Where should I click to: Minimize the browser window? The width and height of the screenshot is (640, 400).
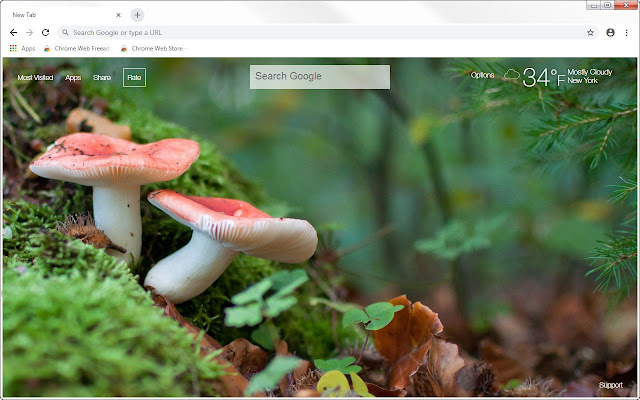(x=593, y=5)
